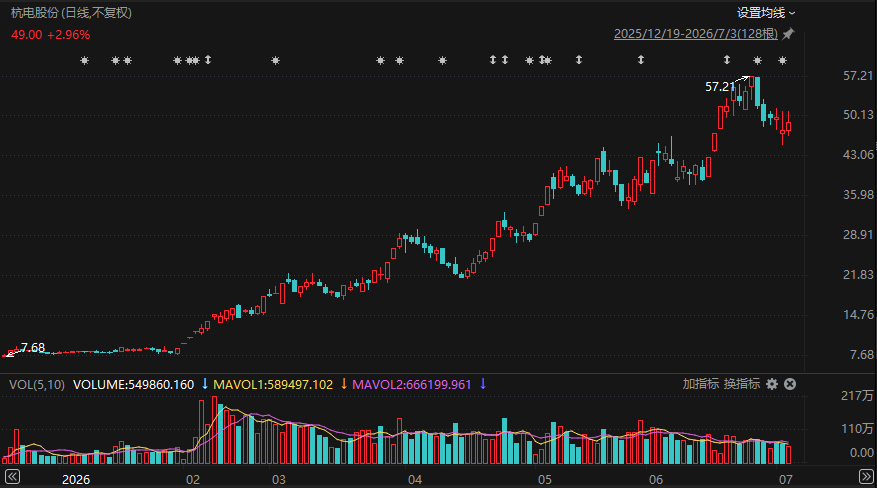Click the 杭电股份 (日线,不复权) chart title
The image size is (877, 488).
[71, 13]
